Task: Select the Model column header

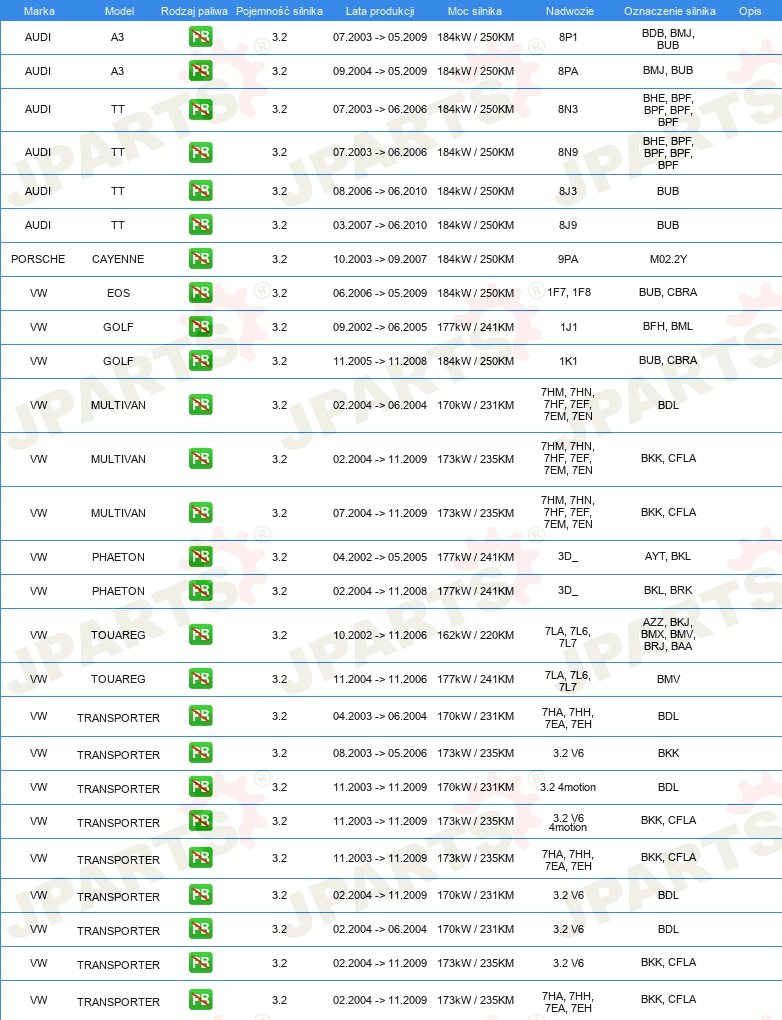Action: [120, 11]
